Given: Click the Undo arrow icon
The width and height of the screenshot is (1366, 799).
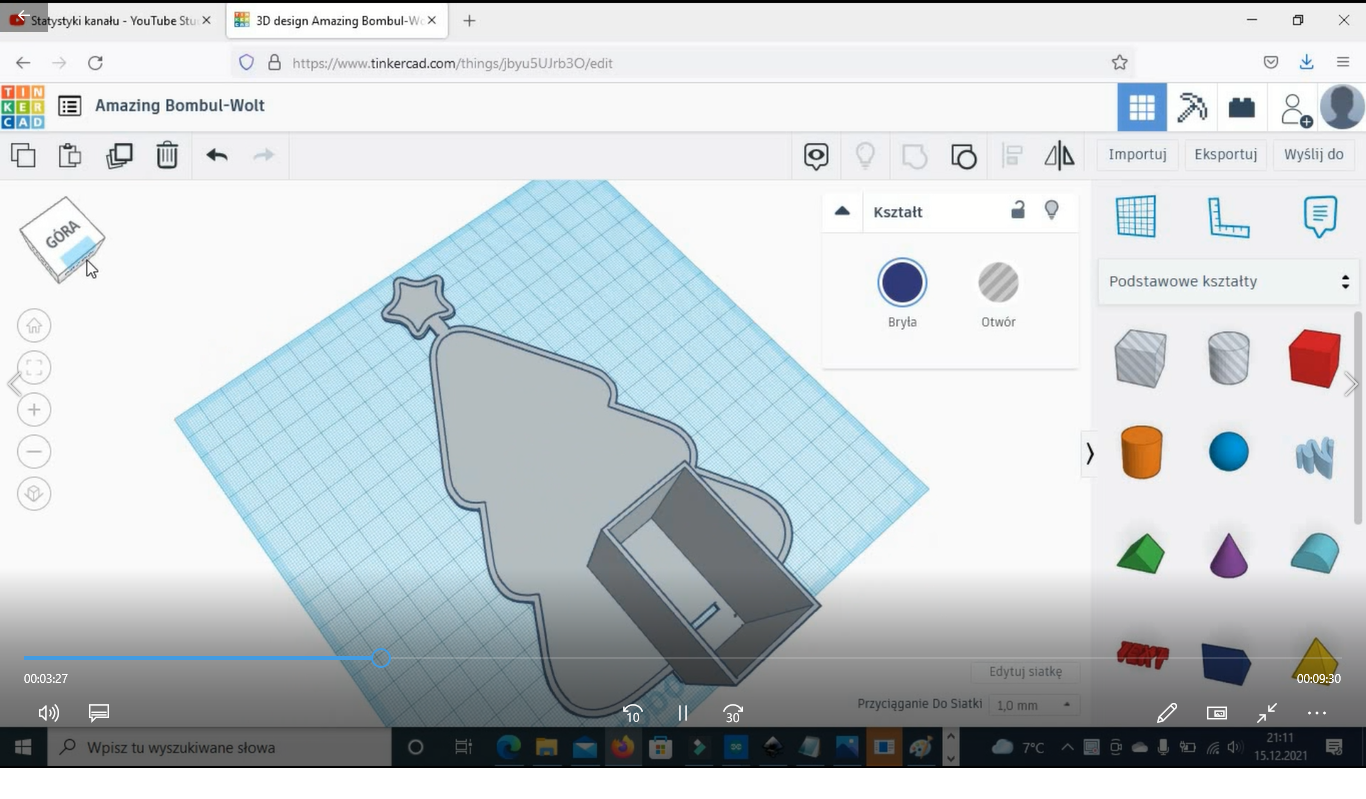Looking at the screenshot, I should (216, 155).
